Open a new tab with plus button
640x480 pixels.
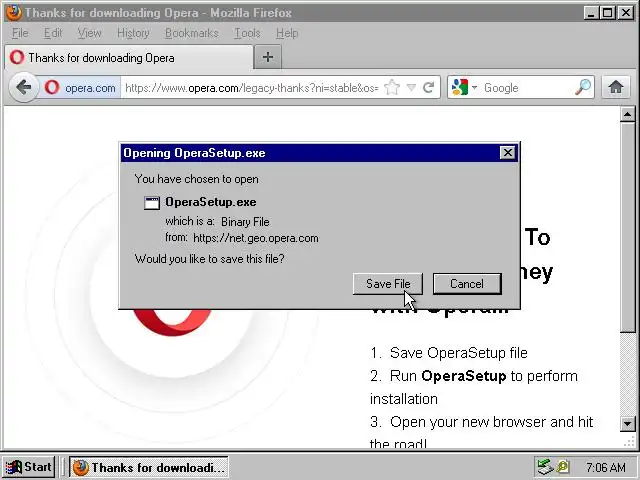[x=268, y=57]
